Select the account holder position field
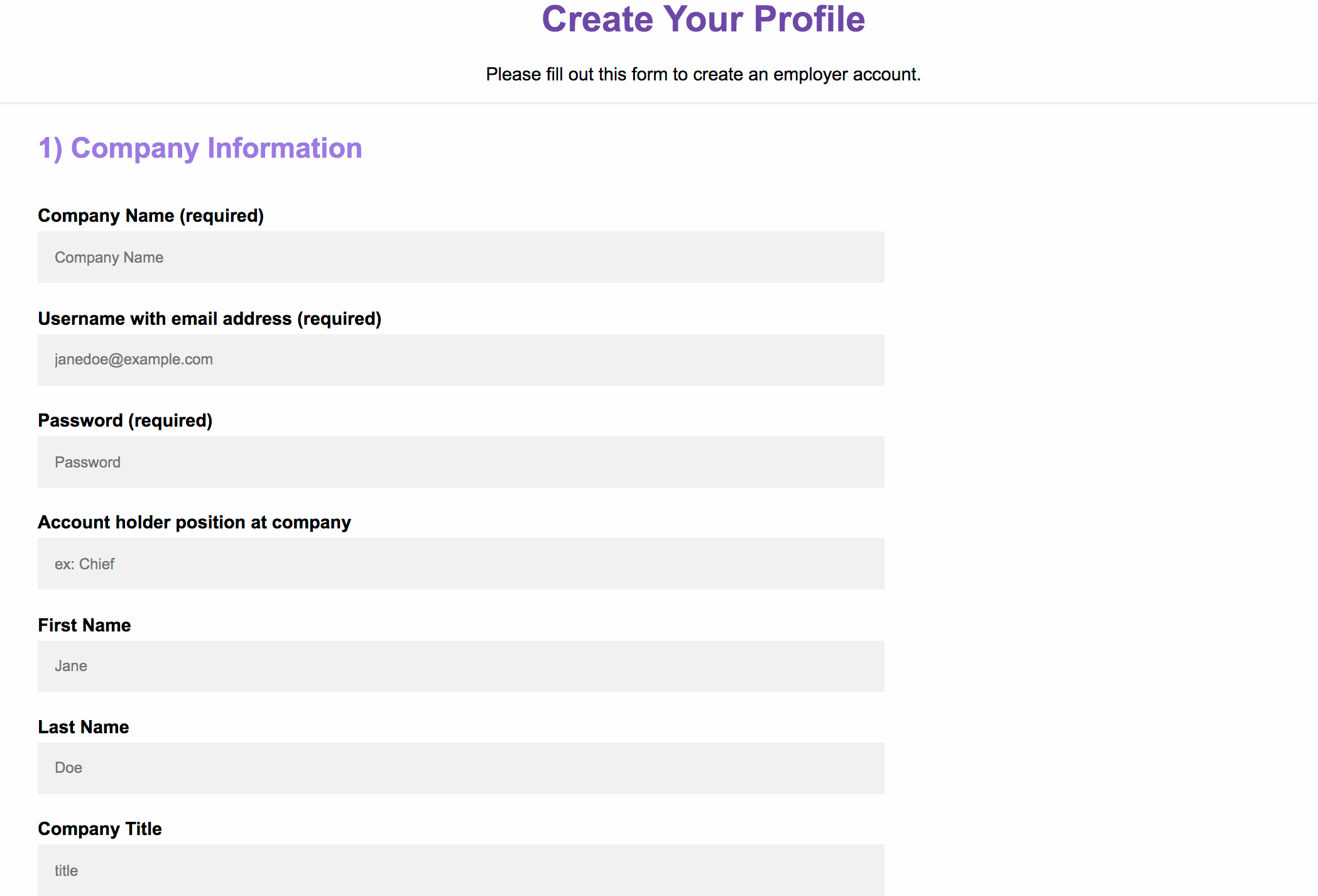This screenshot has height=896, width=1318. (x=460, y=564)
